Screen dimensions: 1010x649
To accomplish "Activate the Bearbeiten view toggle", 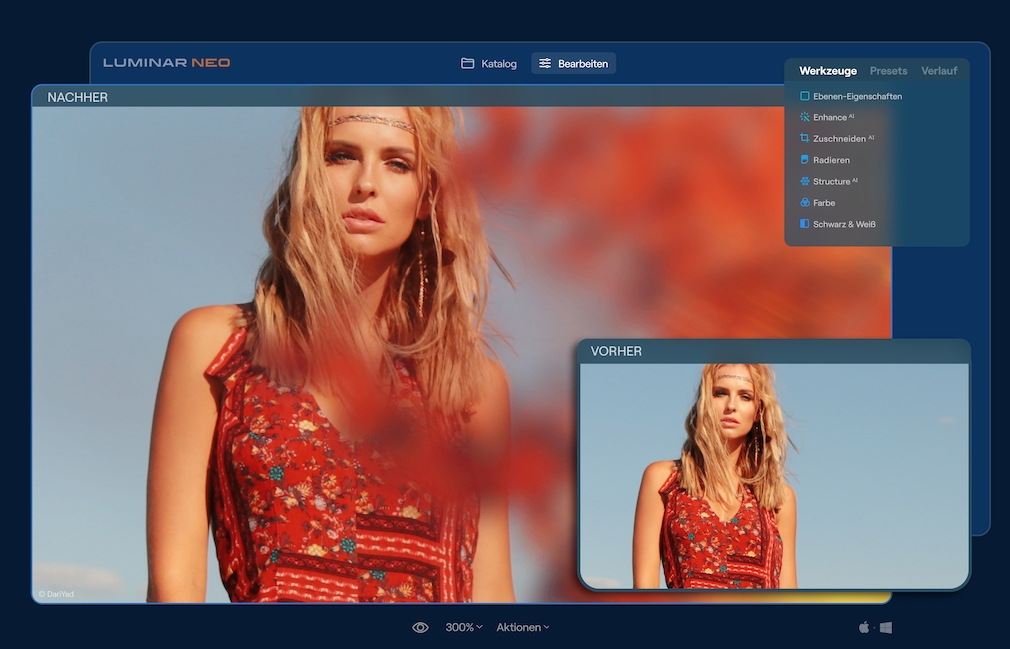I will pos(573,62).
